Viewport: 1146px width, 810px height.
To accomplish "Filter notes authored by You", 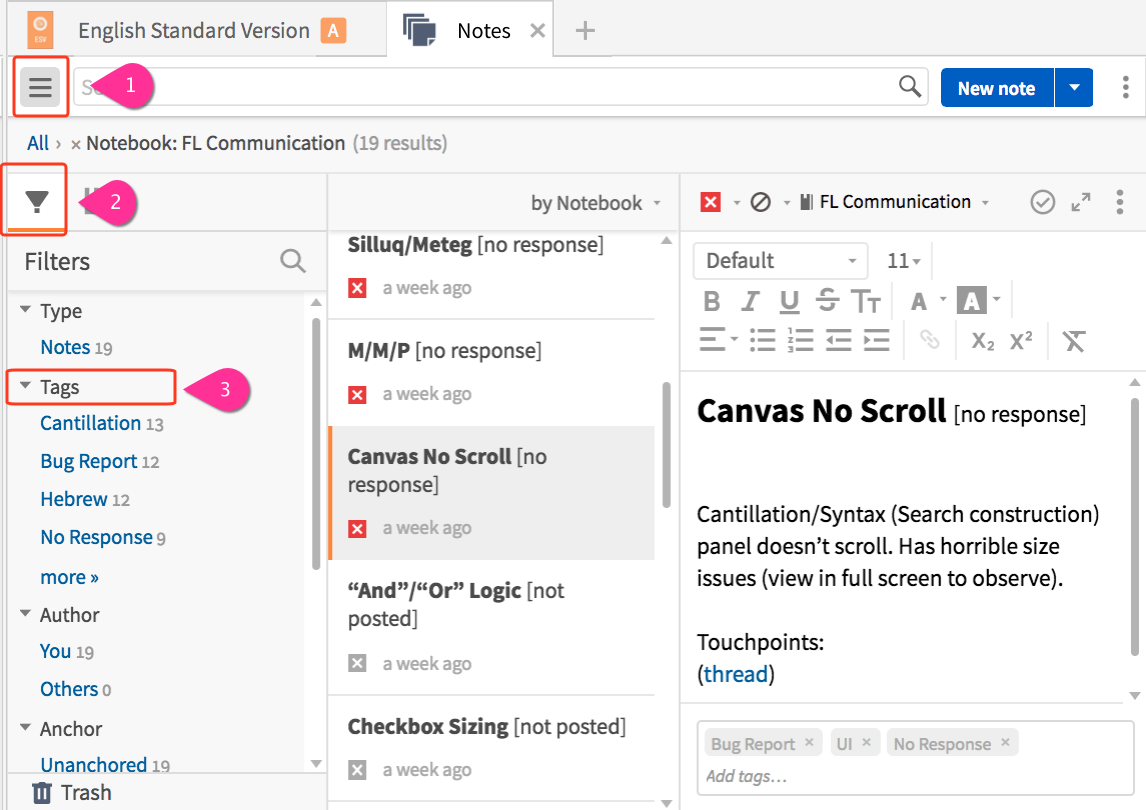I will (56, 651).
